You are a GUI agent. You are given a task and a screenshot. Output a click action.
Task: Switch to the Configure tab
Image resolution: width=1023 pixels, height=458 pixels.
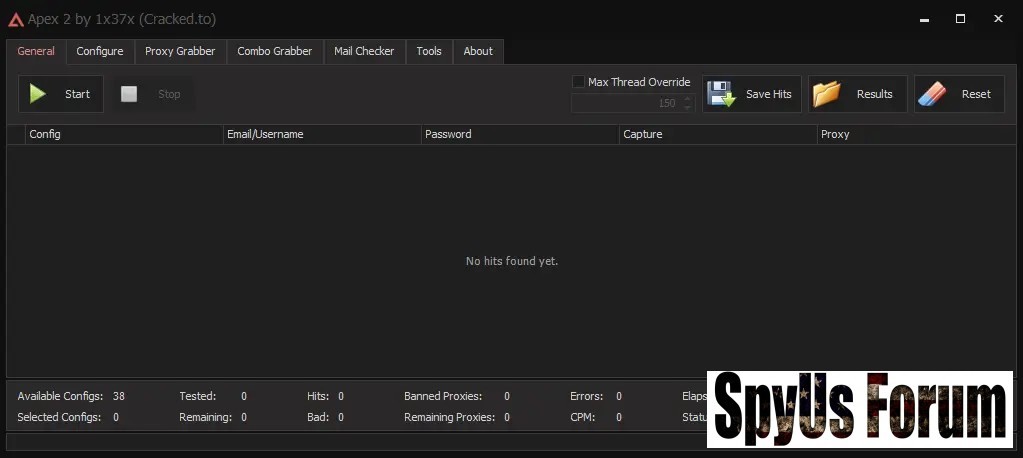(x=100, y=51)
